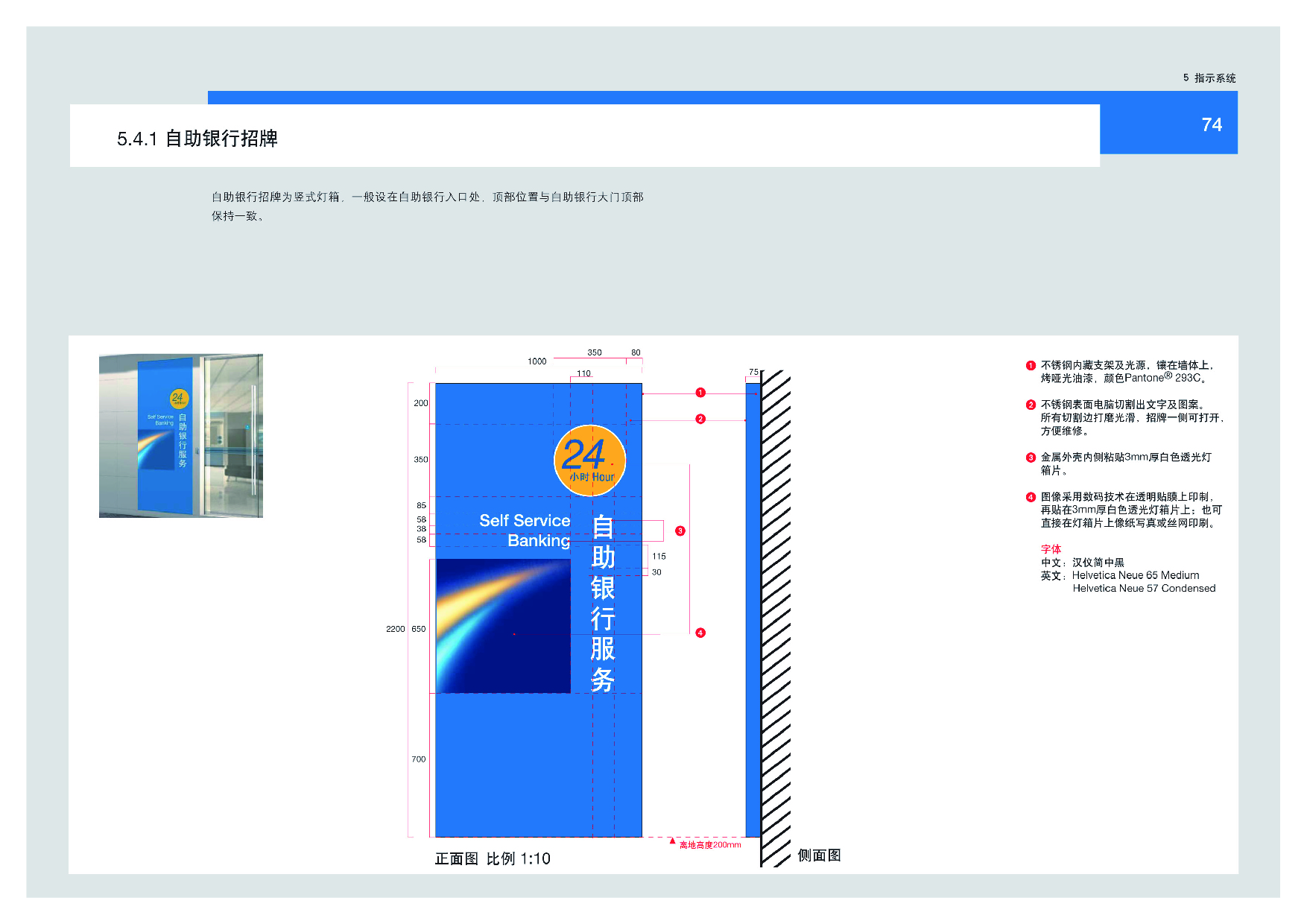Click the 85 left dimension label

[421, 505]
